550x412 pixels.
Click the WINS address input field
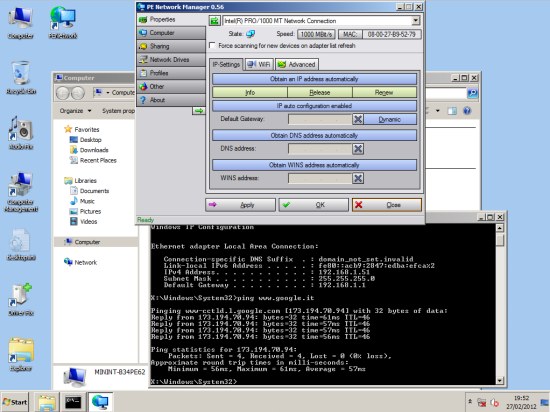(x=320, y=178)
